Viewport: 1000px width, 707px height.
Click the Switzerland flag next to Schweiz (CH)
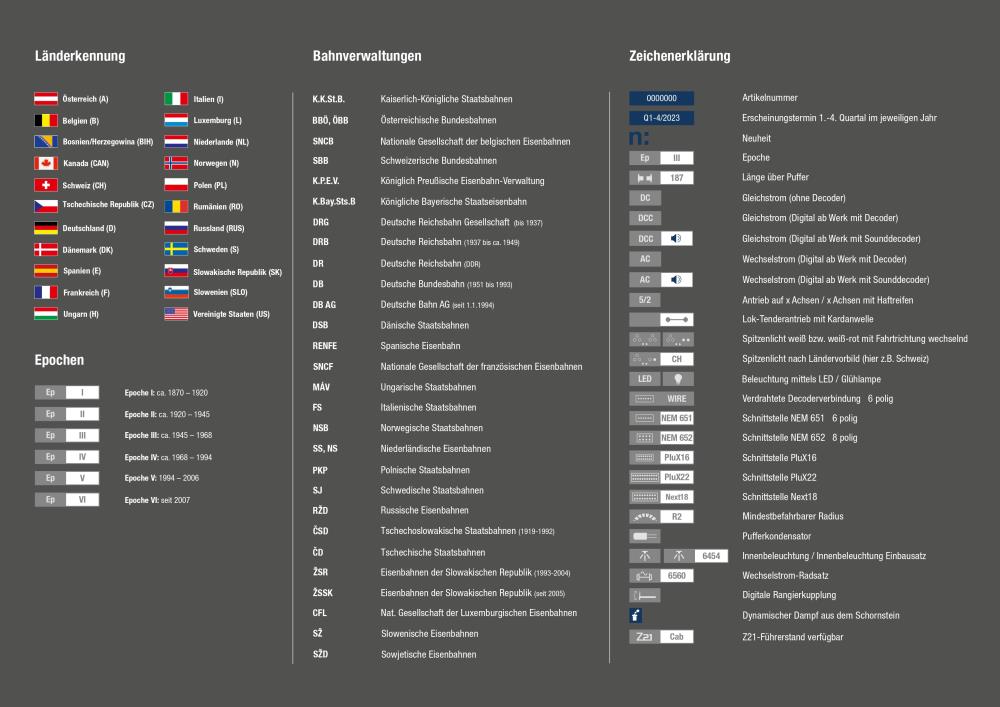click(46, 185)
